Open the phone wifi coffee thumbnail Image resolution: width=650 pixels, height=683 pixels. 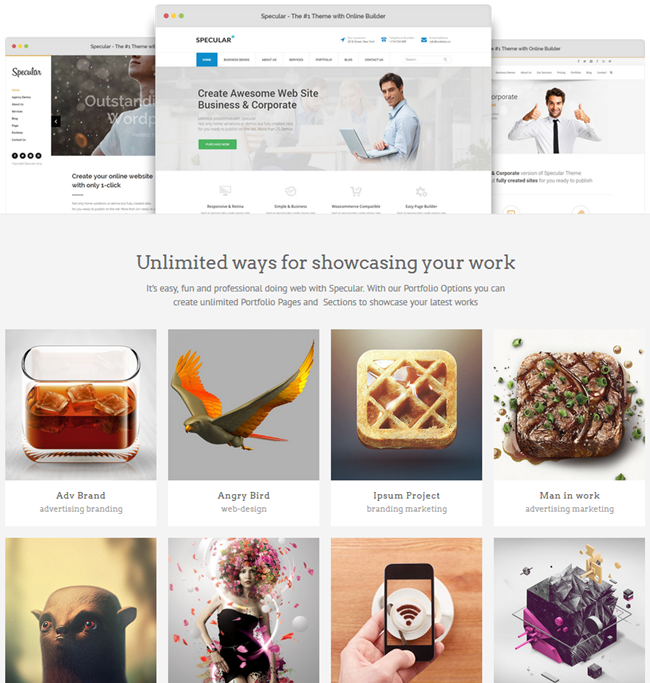point(406,610)
